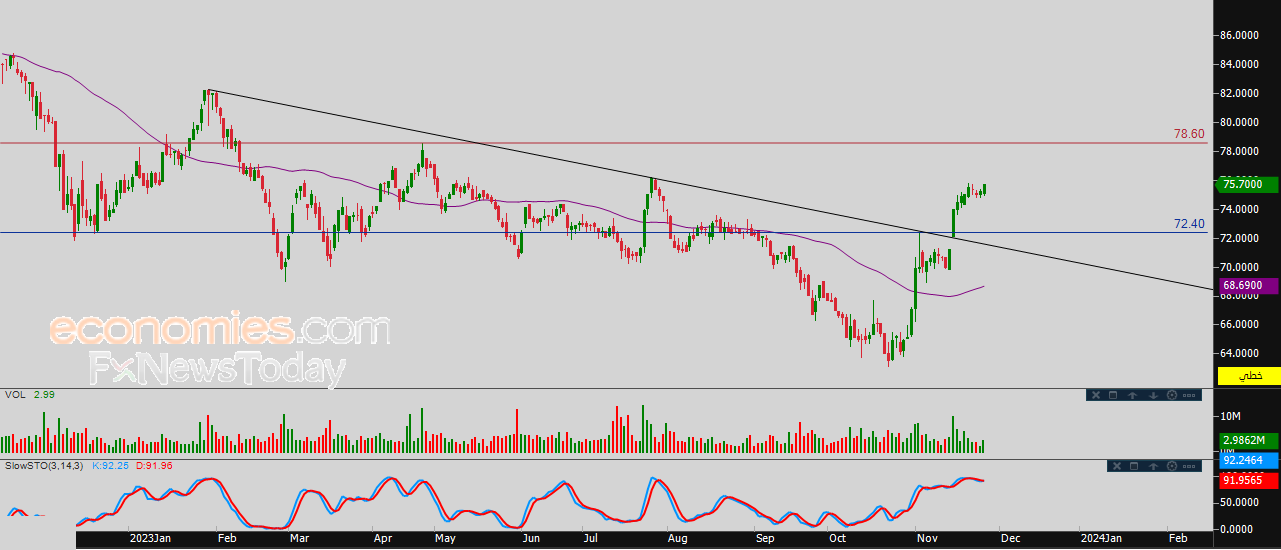Maximize the SlowSTO indicator panel
This screenshot has width=1281, height=550.
pos(1134,466)
